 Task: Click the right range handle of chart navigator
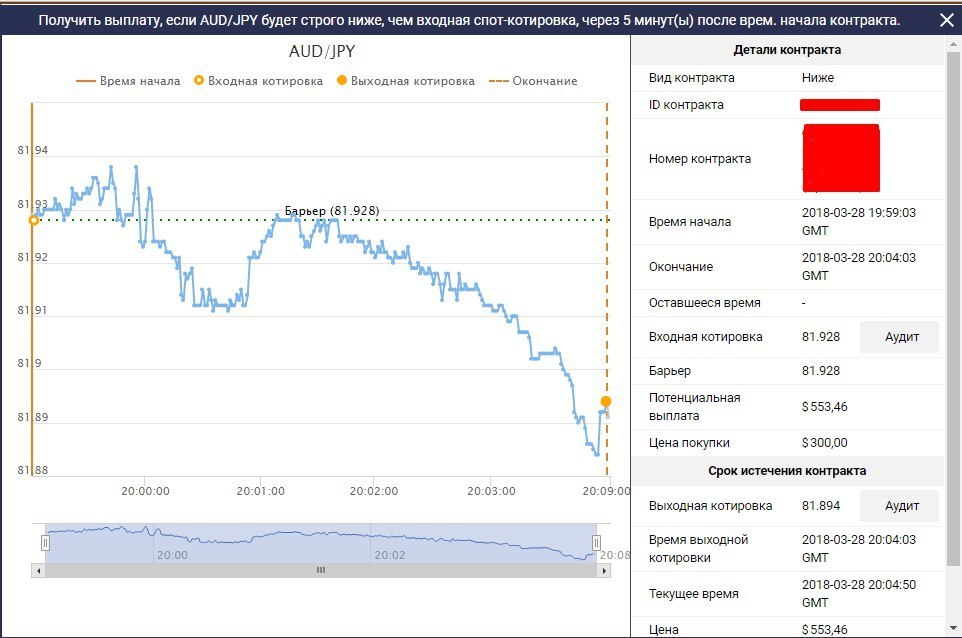(597, 542)
